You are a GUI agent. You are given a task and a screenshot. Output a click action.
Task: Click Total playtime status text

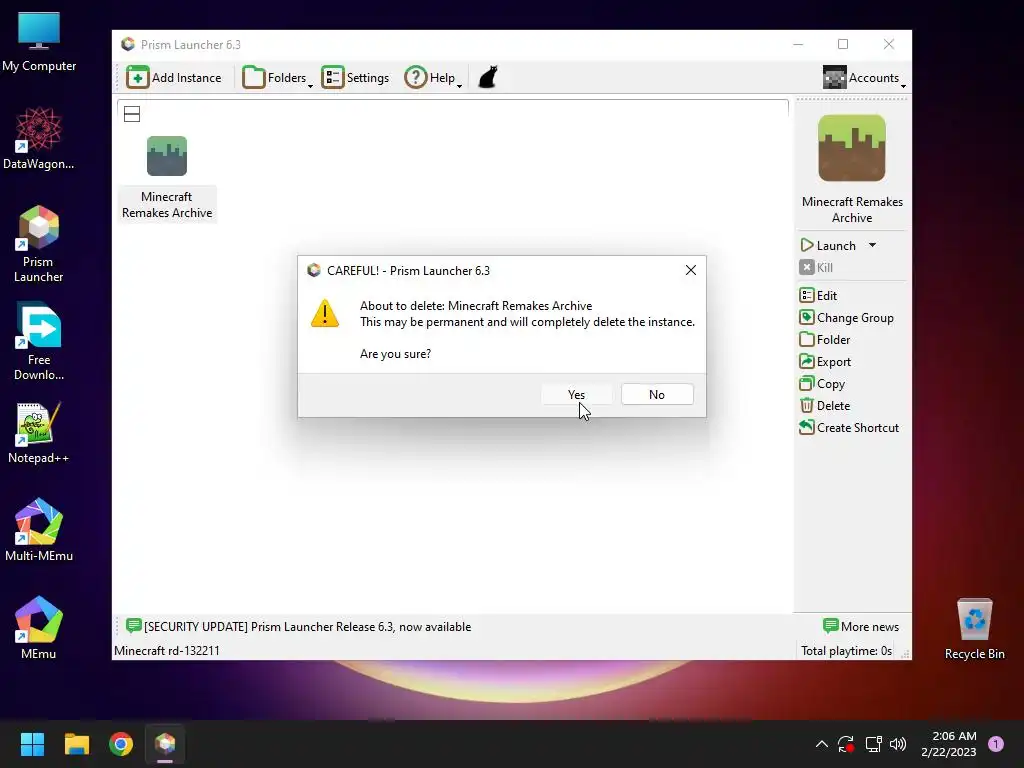coord(846,650)
